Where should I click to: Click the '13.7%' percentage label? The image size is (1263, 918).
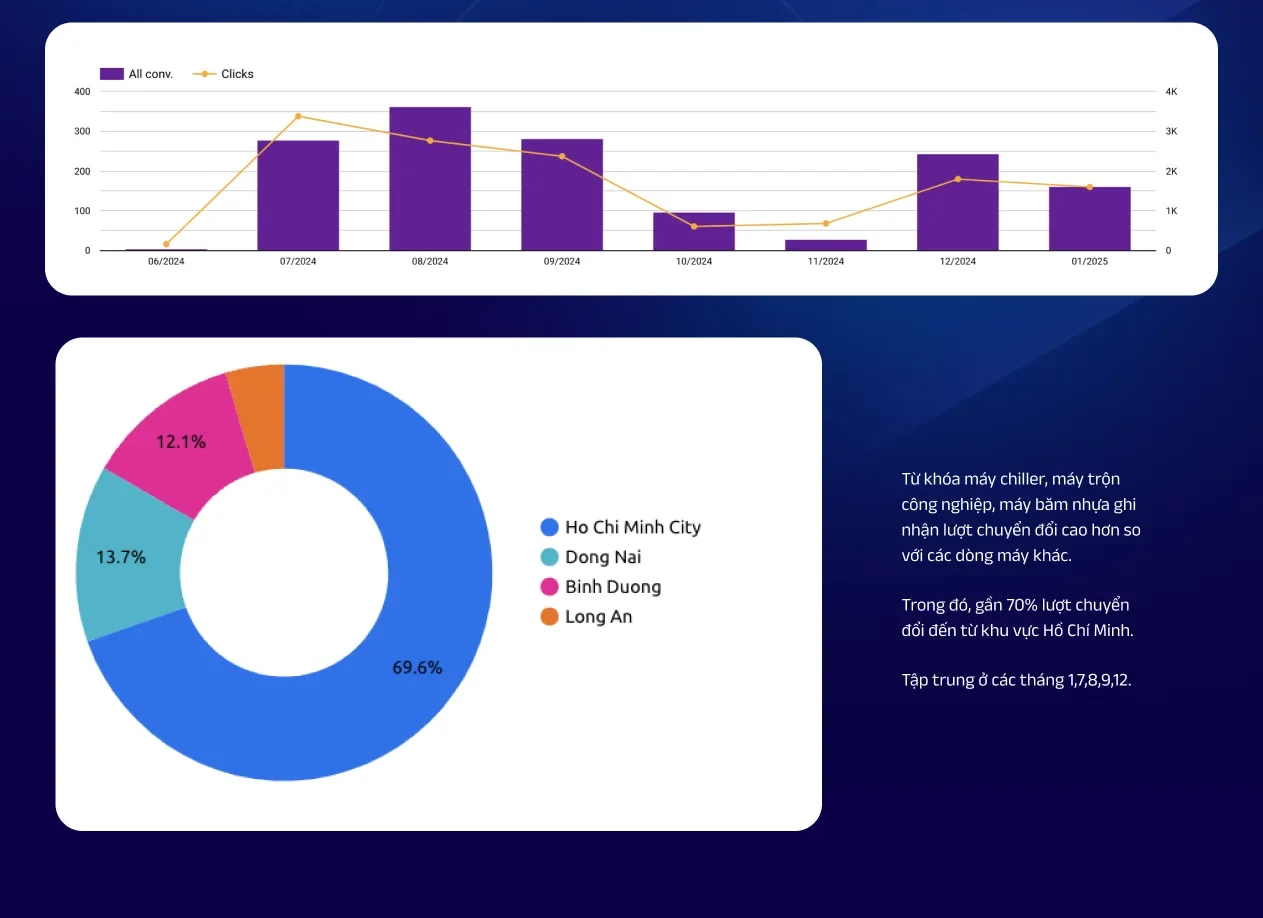pos(121,557)
